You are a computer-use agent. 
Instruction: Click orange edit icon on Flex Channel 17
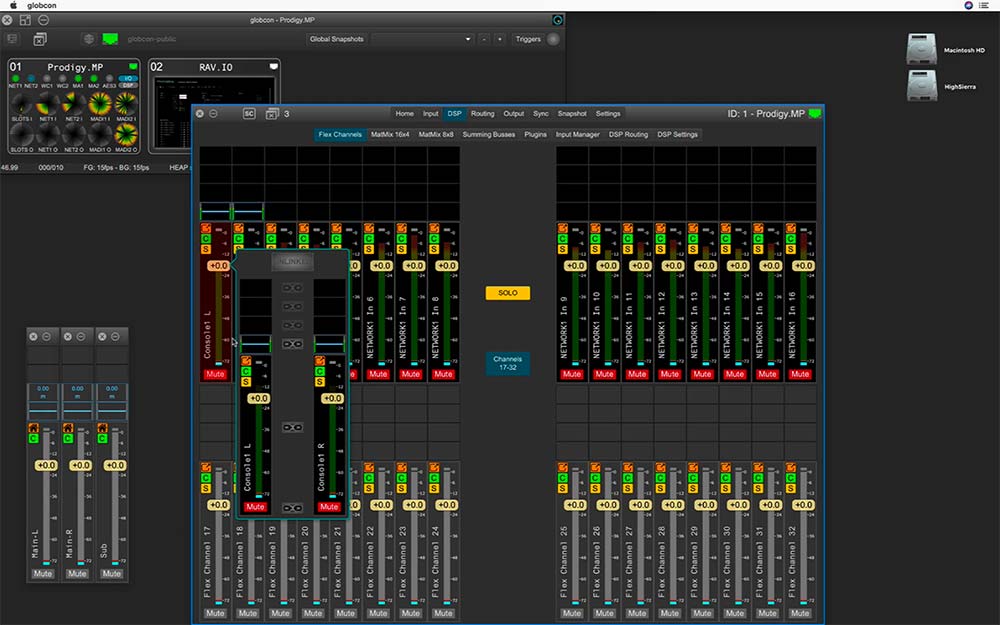click(205, 467)
